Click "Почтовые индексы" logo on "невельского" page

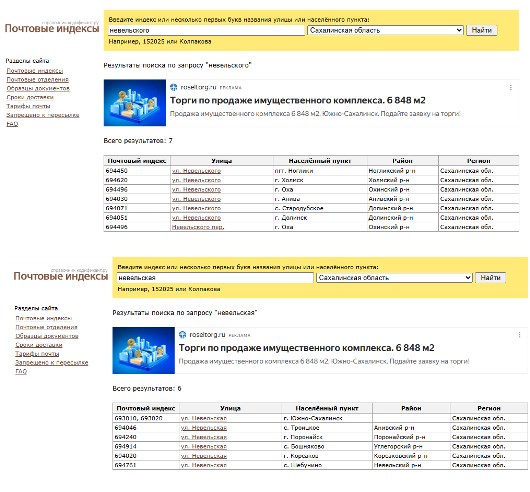click(52, 28)
